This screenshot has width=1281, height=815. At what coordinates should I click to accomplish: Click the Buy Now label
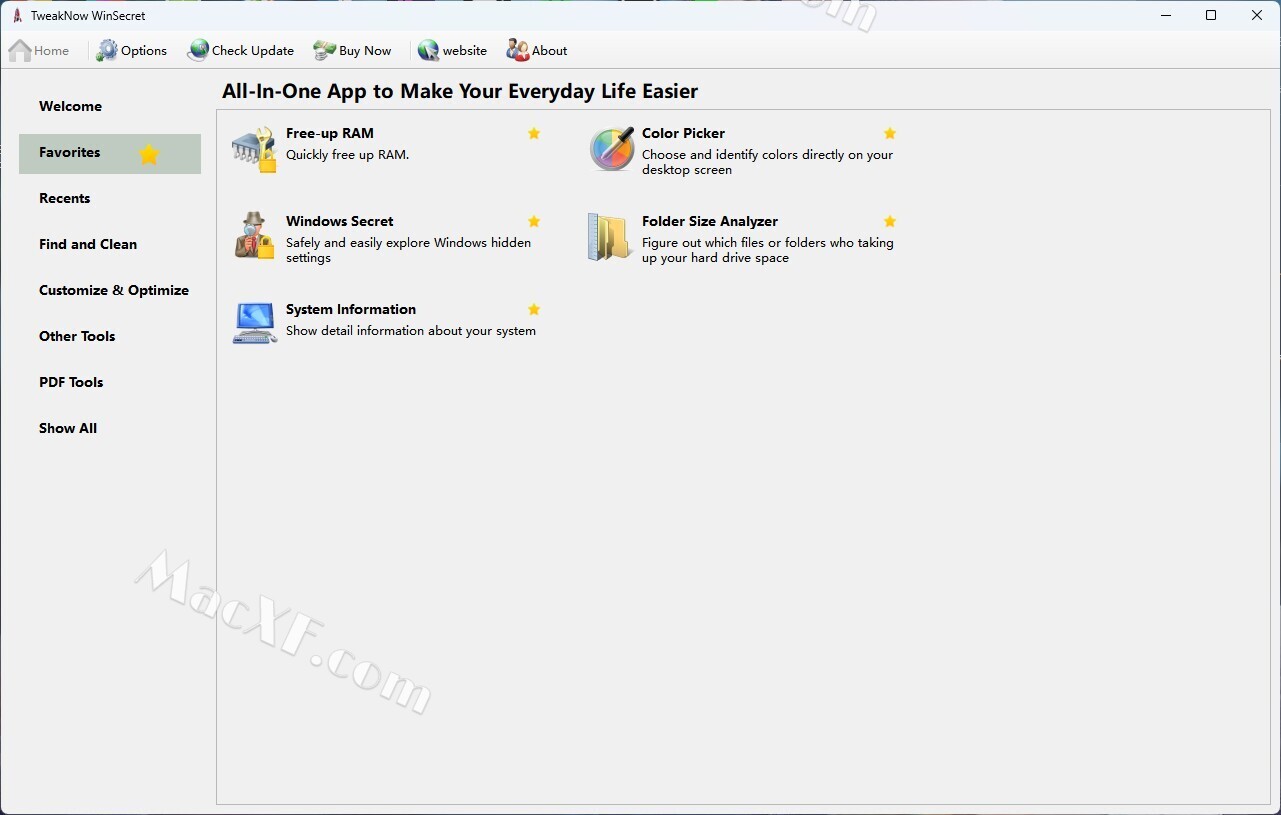pyautogui.click(x=365, y=51)
